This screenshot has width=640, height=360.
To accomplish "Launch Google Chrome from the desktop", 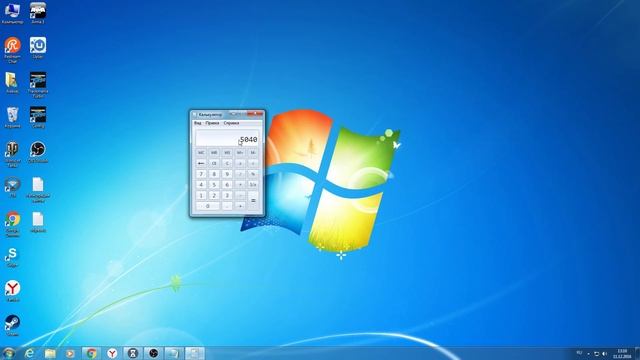I will point(13,224).
